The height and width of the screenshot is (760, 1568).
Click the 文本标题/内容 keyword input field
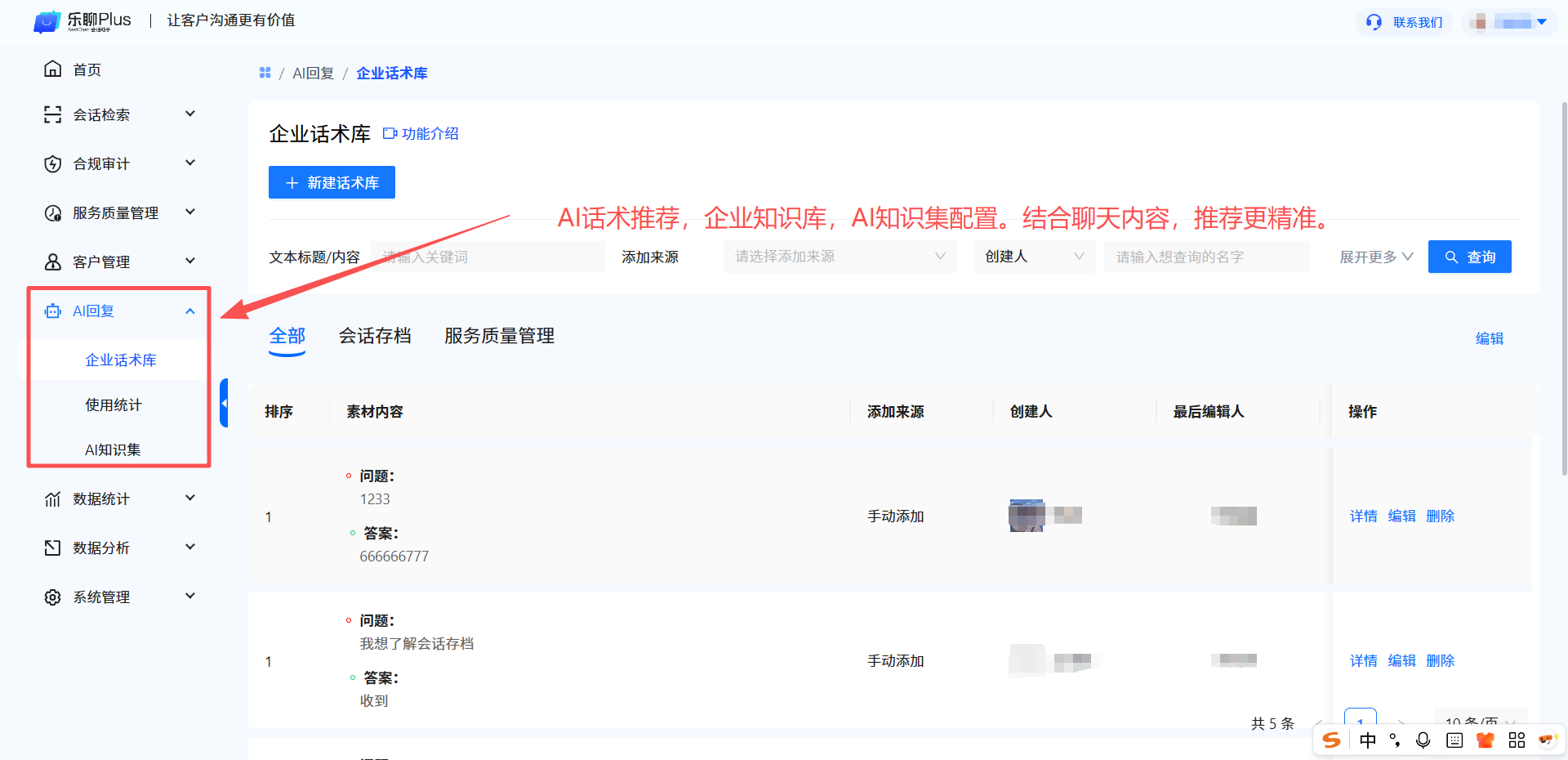tap(488, 257)
